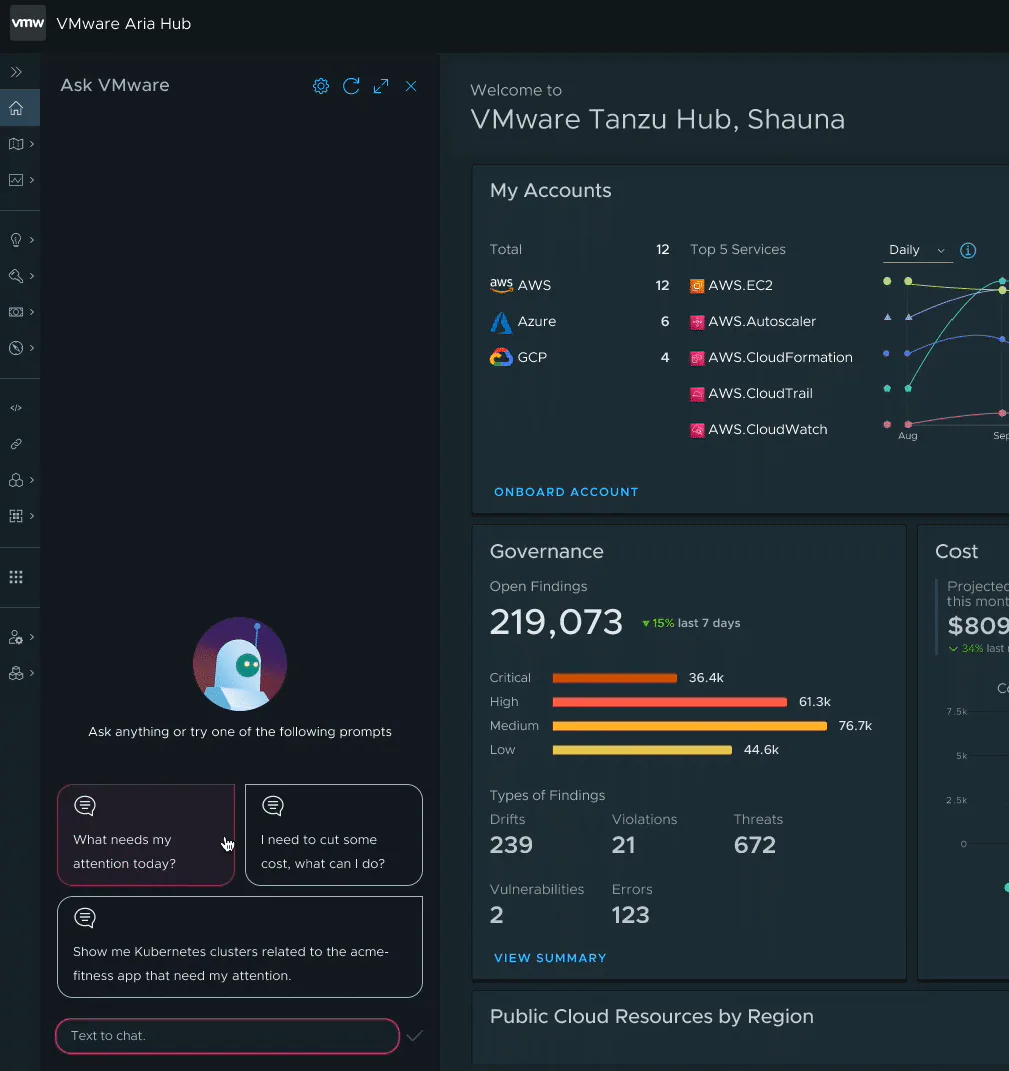Click the Vulnerabilities count 2

(x=497, y=915)
